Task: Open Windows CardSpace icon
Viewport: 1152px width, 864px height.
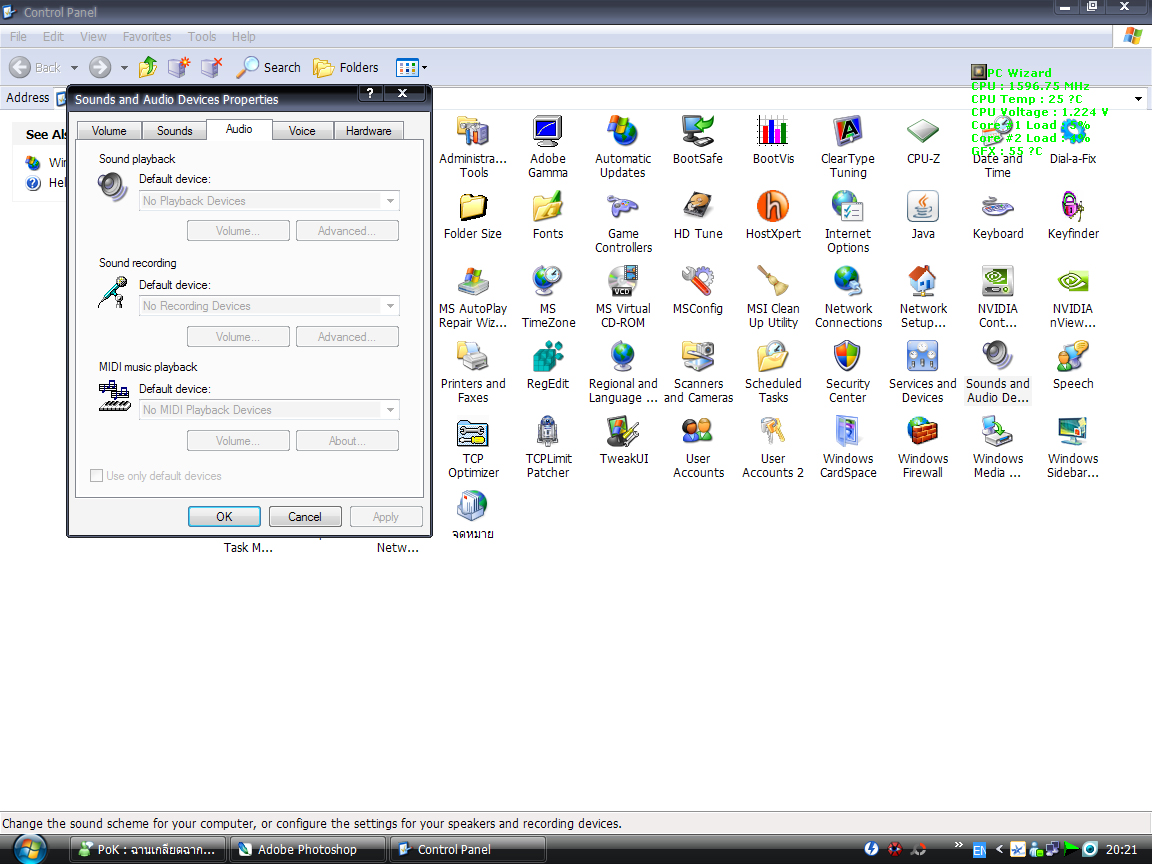Action: (x=848, y=446)
